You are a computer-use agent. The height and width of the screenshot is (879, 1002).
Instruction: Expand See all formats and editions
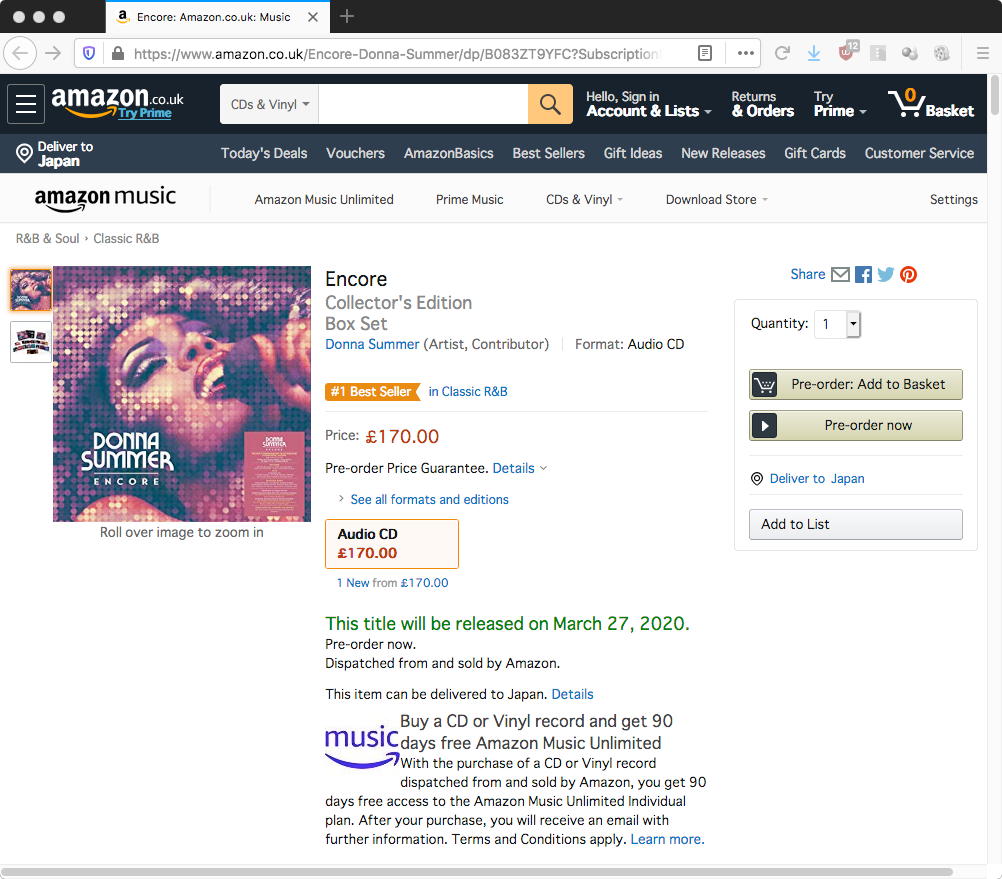429,500
